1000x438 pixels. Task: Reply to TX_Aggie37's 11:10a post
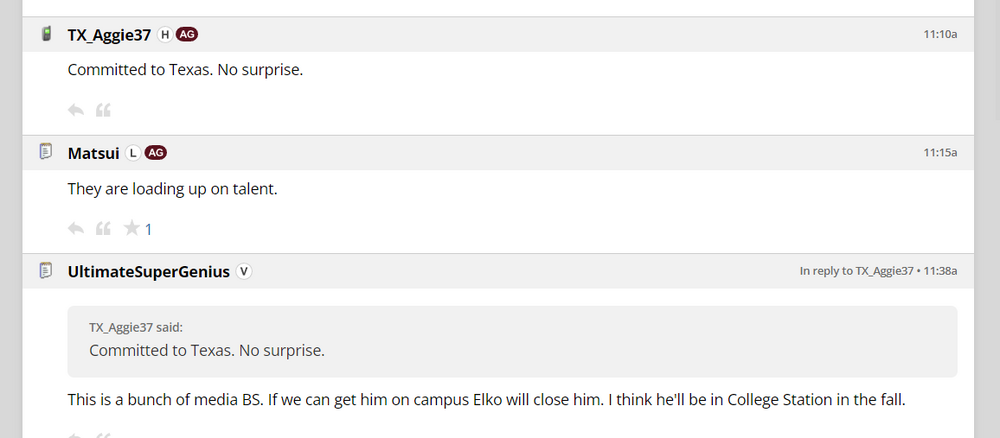click(75, 110)
